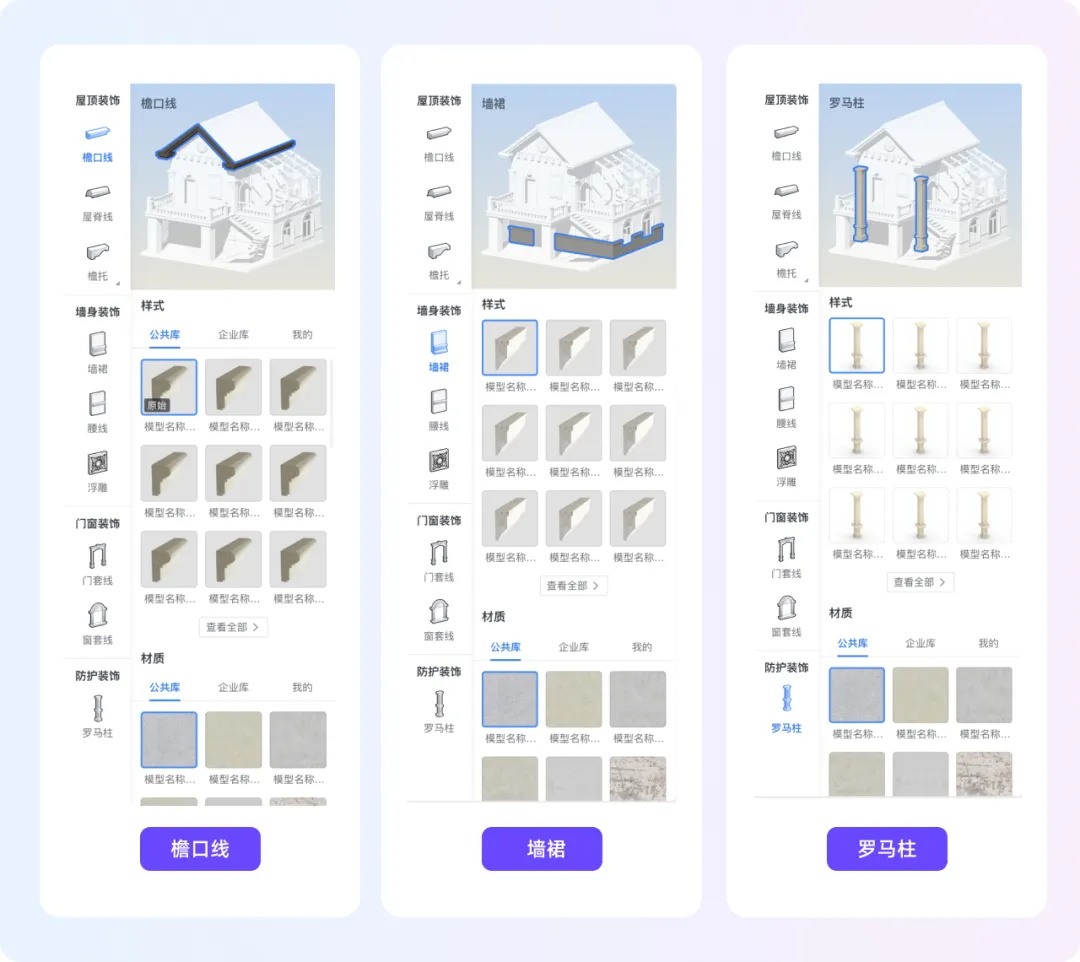The image size is (1080, 962).
Task: Switch to 企业库 tab under 样式 in 檐口线 panel
Action: coord(233,335)
